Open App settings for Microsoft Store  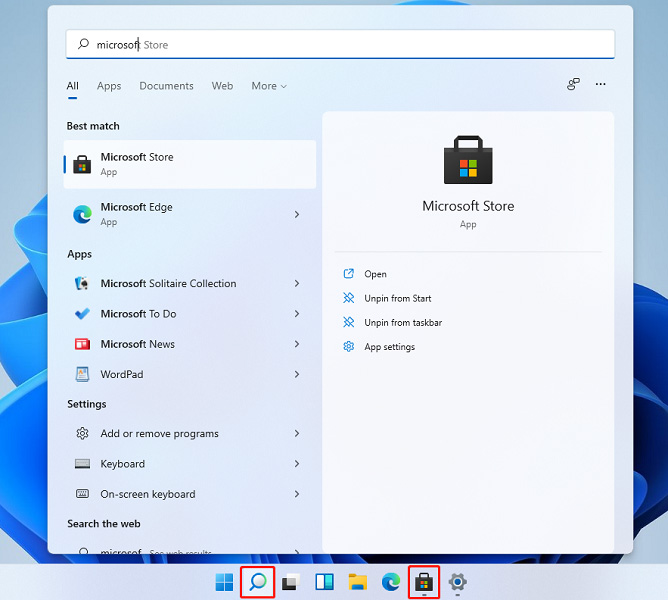point(389,347)
